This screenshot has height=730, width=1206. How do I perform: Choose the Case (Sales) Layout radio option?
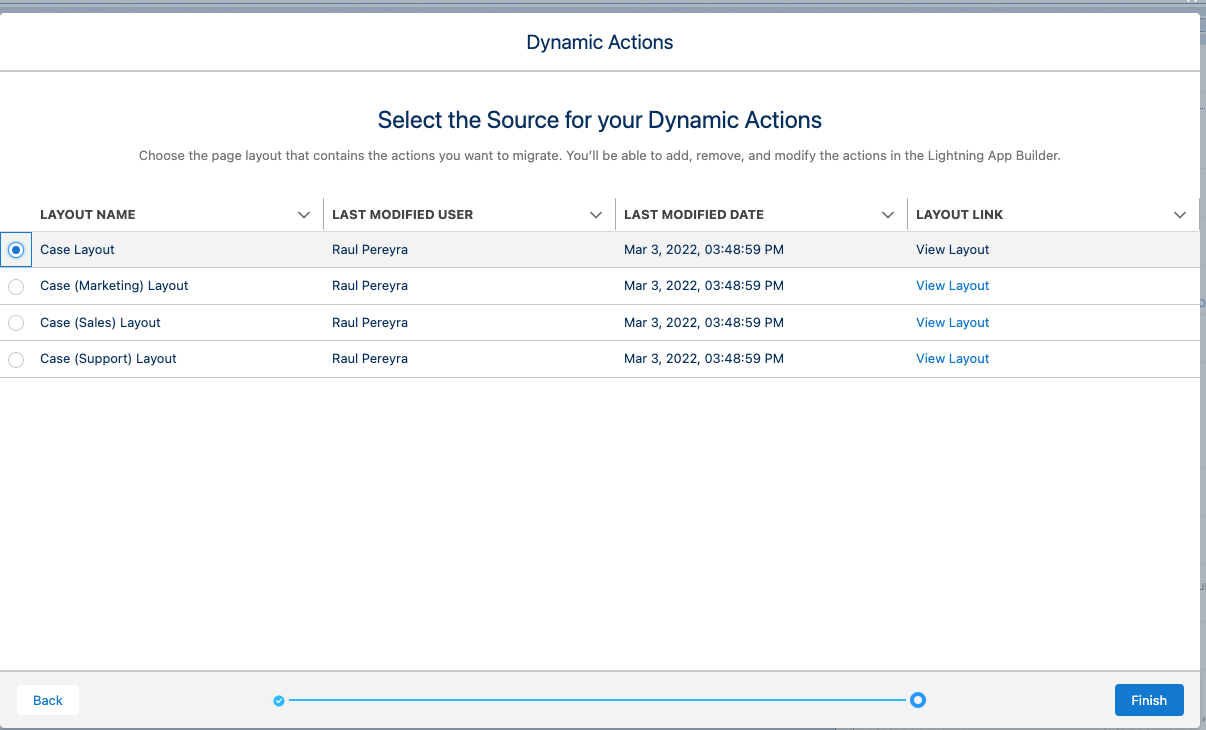[16, 323]
